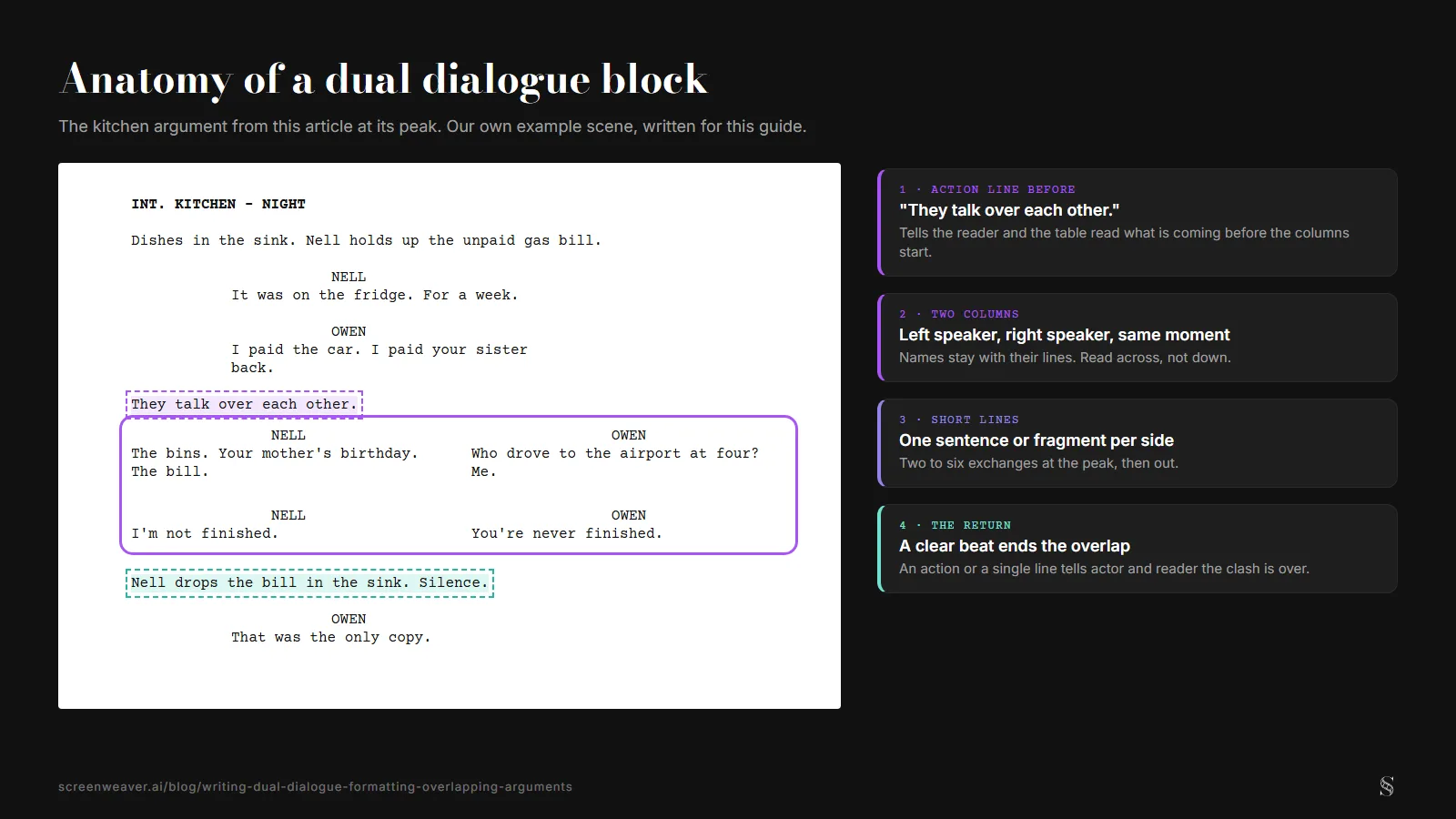Click "Names stay with their lines. Read across, not down."
1456x819 pixels.
(x=1065, y=358)
